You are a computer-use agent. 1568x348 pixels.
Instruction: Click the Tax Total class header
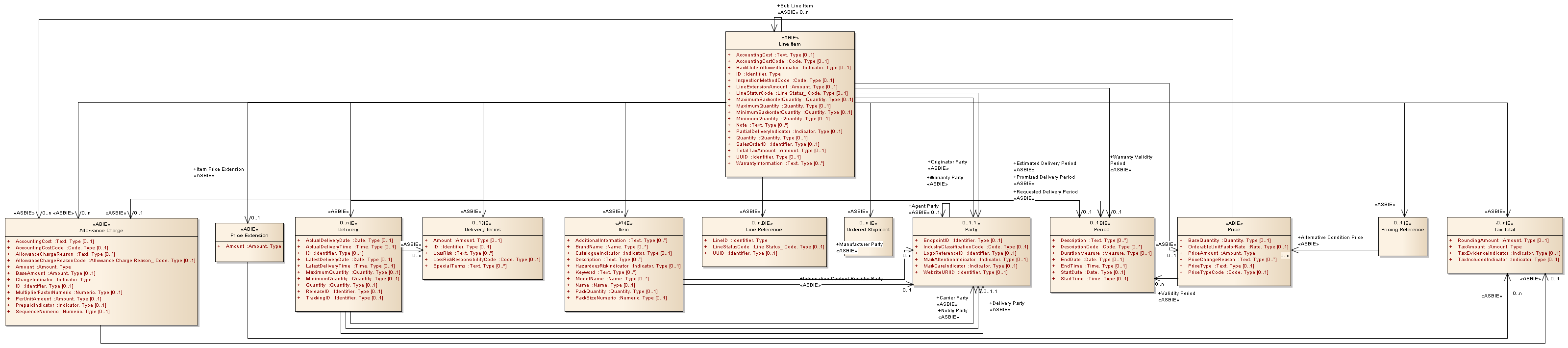tap(1504, 230)
